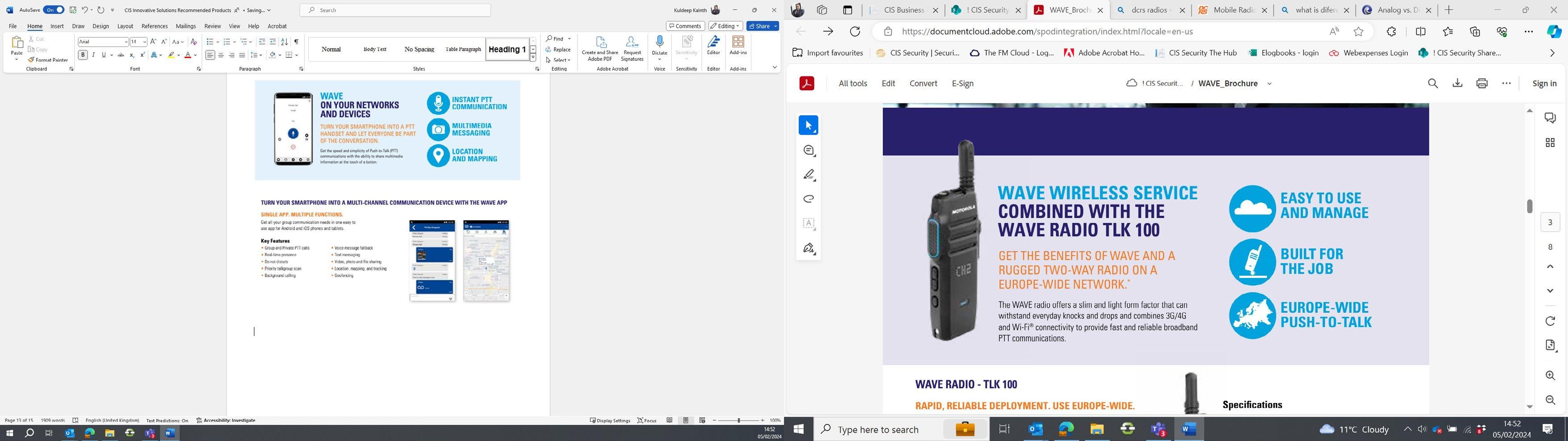Open the Word Editor pane
This screenshot has height=441, width=1568.
click(x=713, y=46)
